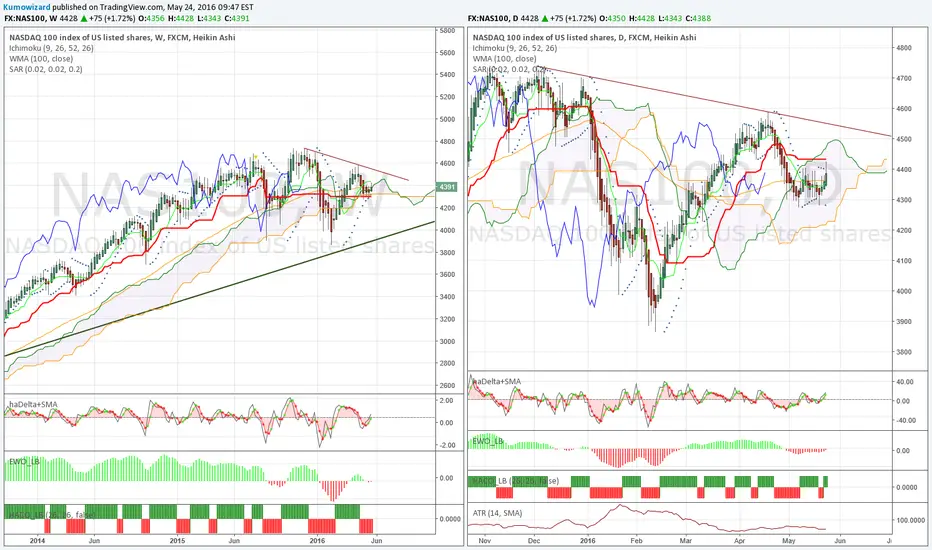Image resolution: width=932 pixels, height=550 pixels.
Task: Click the 4500 level on the daily price axis
Action: click(903, 139)
